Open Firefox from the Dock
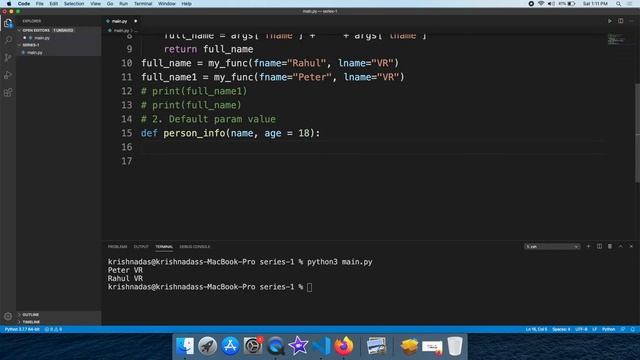 click(344, 346)
